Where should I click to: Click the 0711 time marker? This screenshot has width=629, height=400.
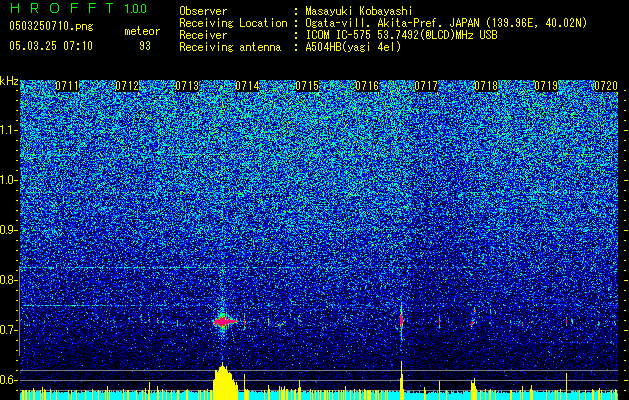(67, 86)
